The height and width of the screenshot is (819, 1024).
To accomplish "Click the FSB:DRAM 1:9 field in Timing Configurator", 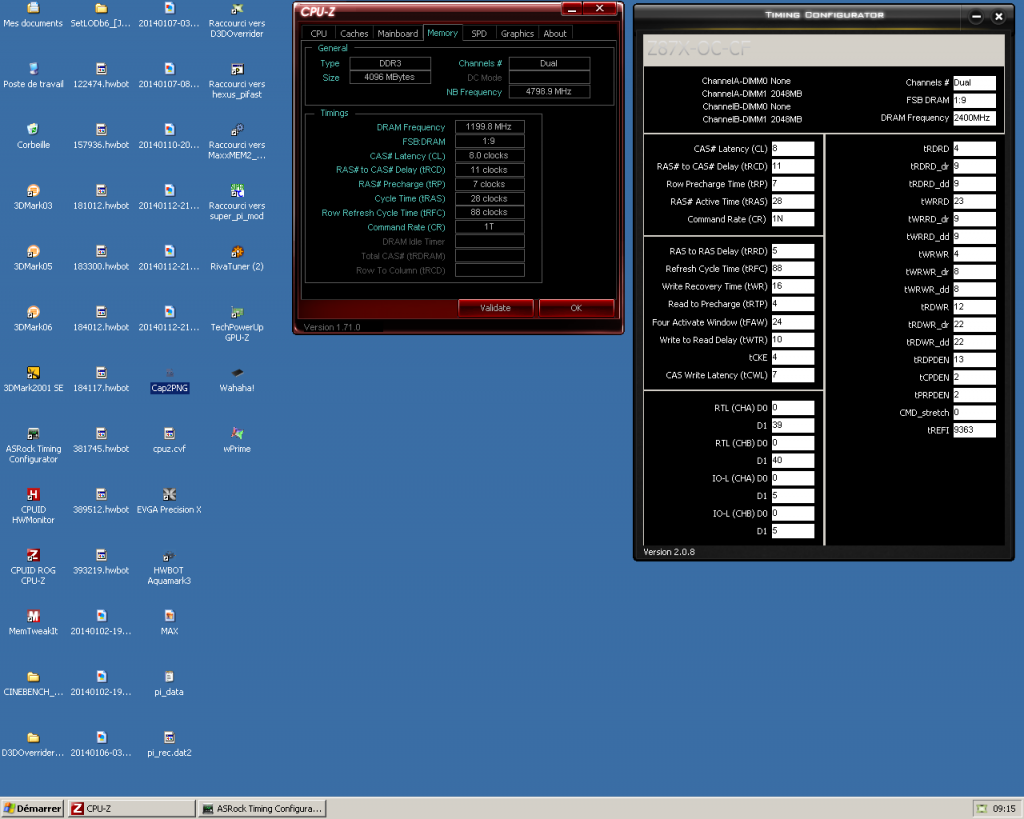I will (974, 101).
